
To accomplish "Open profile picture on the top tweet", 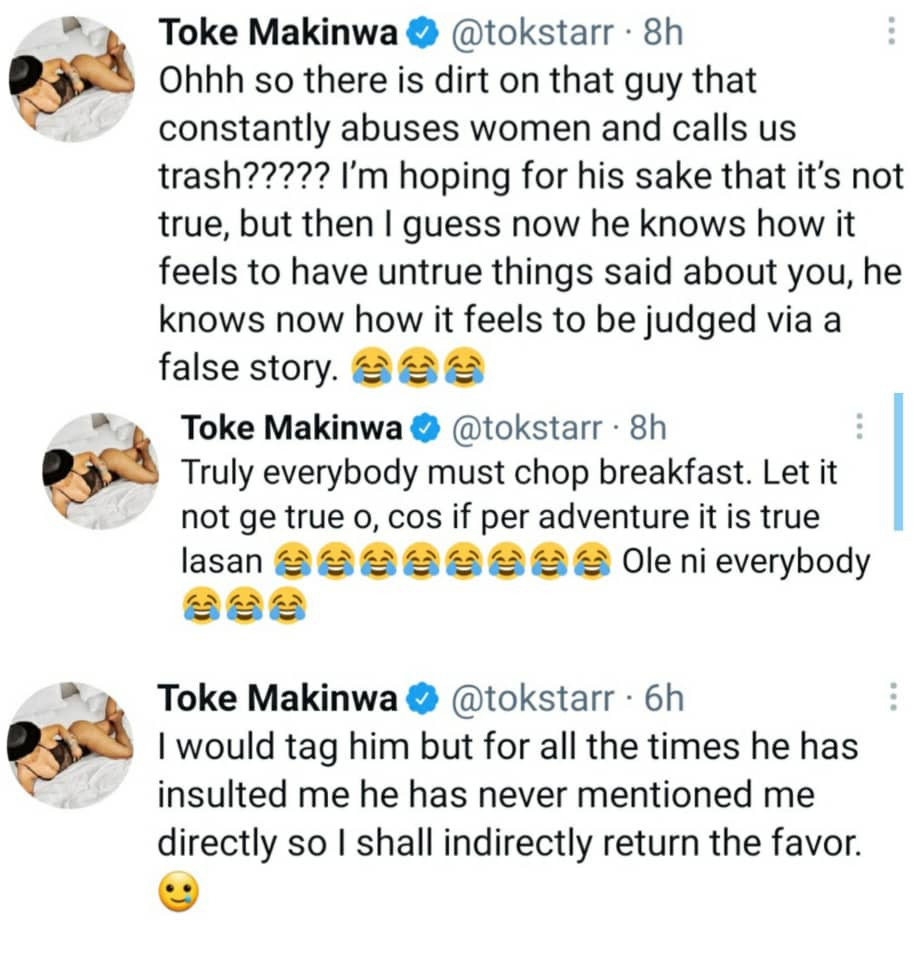I will tap(73, 78).
